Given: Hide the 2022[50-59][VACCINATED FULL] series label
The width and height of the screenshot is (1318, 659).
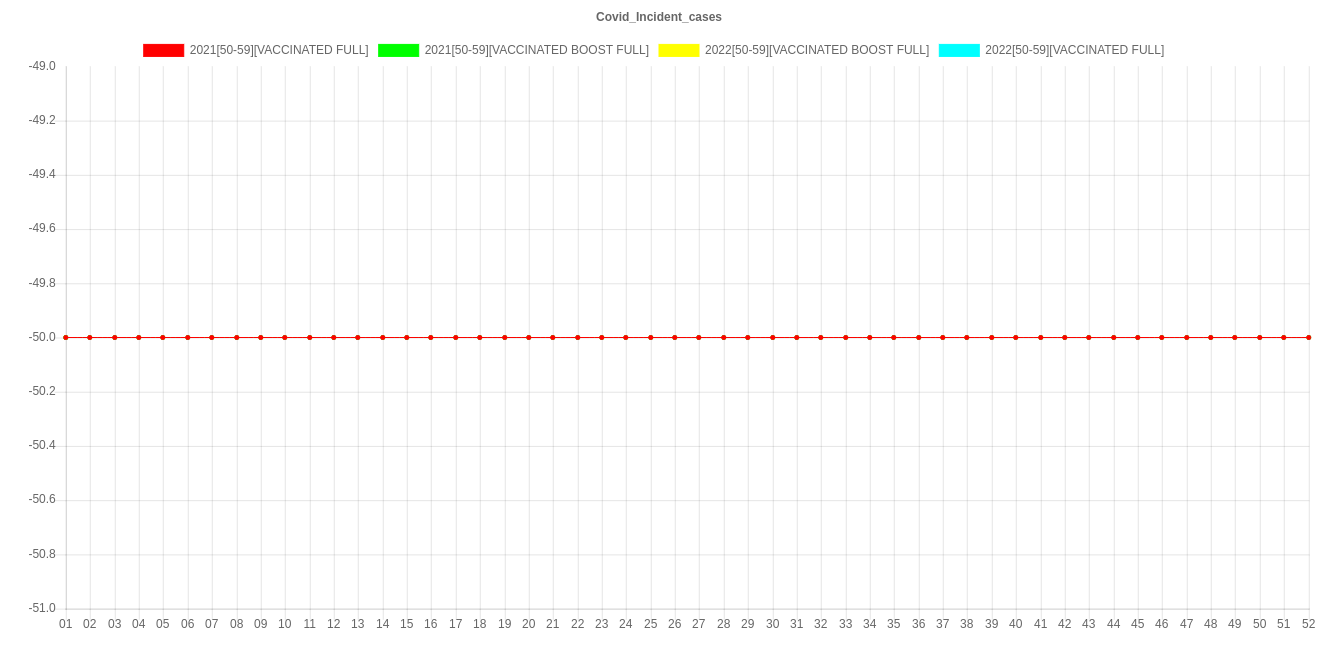Looking at the screenshot, I should (1074, 50).
